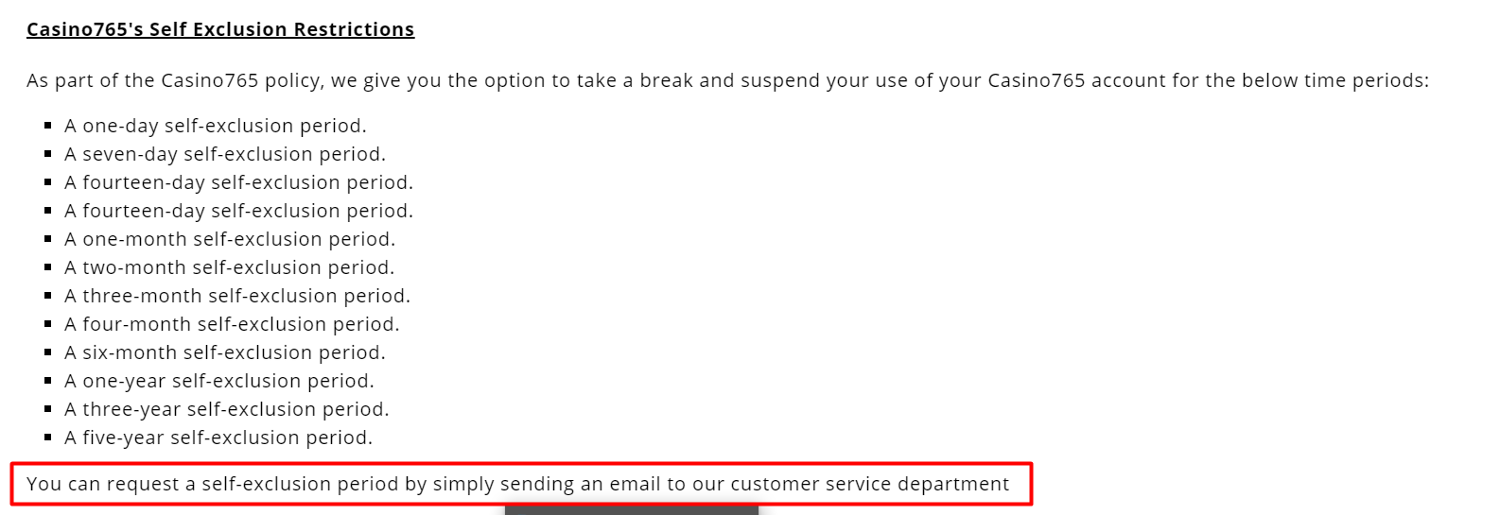Click the bullet marker beside seven-day period
This screenshot has height=515, width=1500.
click(48, 154)
